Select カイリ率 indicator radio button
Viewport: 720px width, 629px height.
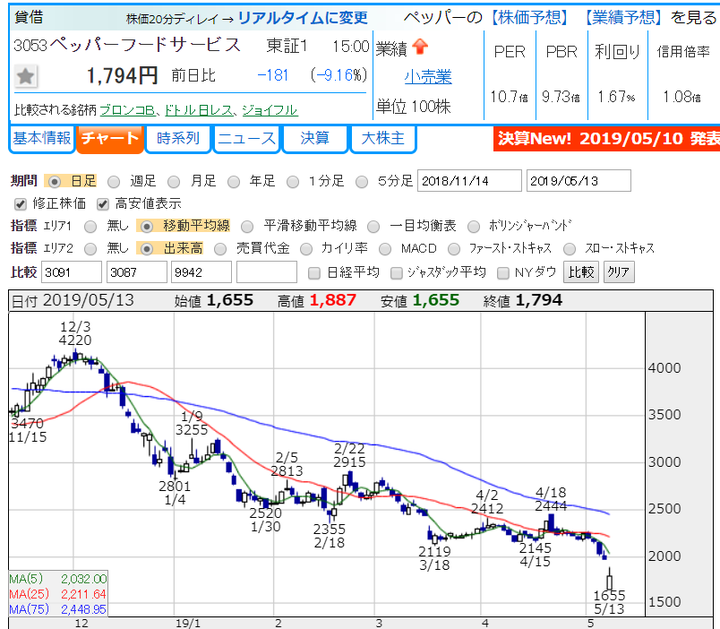point(306,249)
